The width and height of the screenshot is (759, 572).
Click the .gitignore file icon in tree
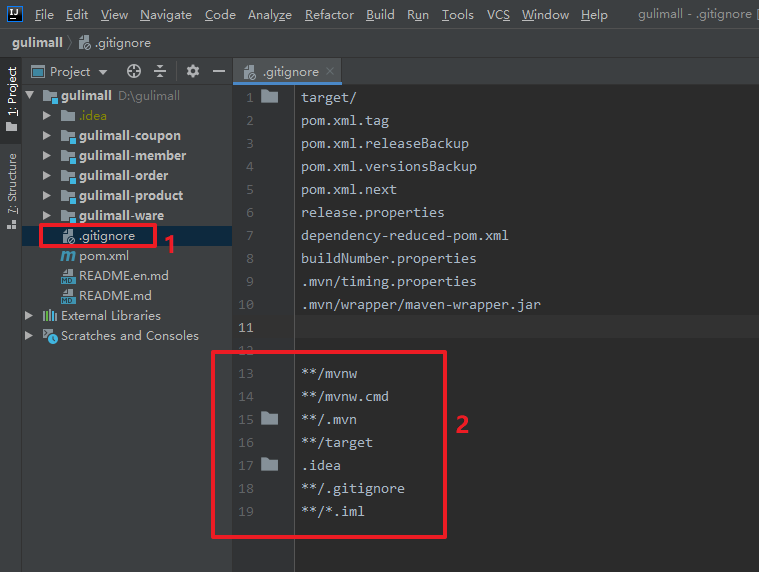tap(69, 236)
